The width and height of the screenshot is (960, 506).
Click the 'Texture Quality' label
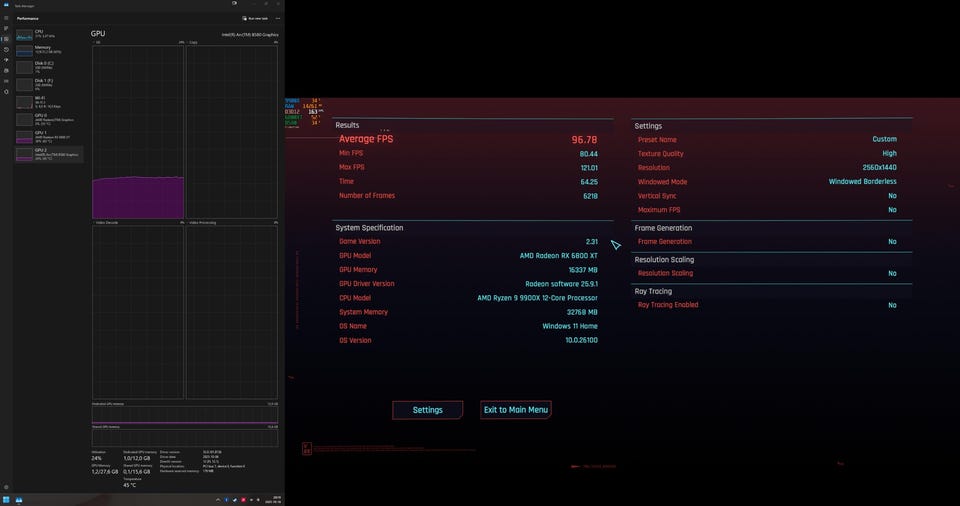pos(661,154)
